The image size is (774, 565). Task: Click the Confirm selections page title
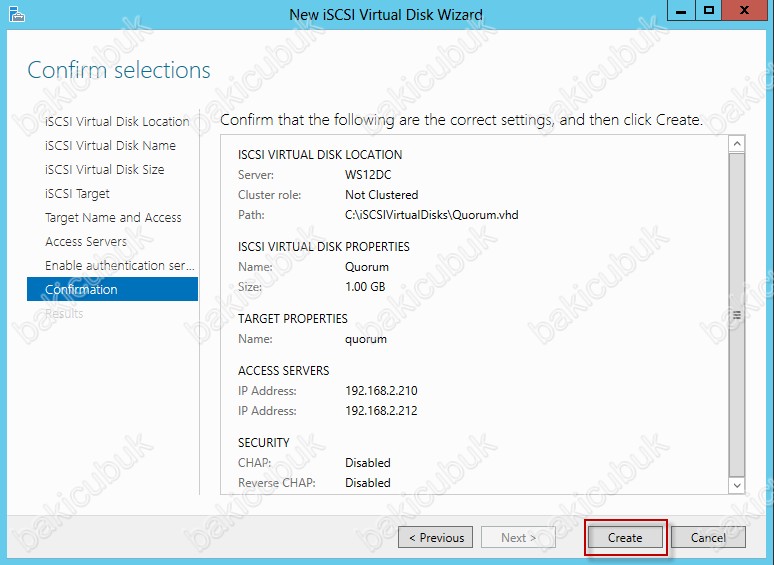click(x=119, y=70)
